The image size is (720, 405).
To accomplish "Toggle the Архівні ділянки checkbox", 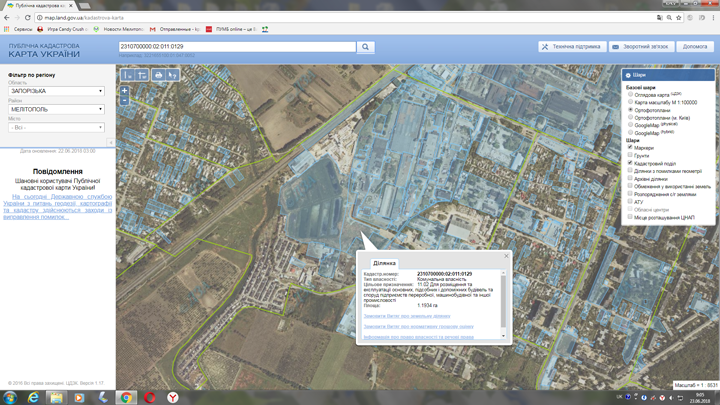I will 630,178.
